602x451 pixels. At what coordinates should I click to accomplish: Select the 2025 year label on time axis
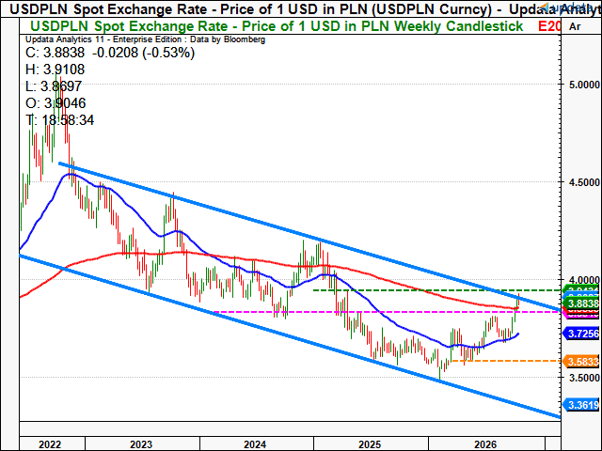(x=370, y=444)
